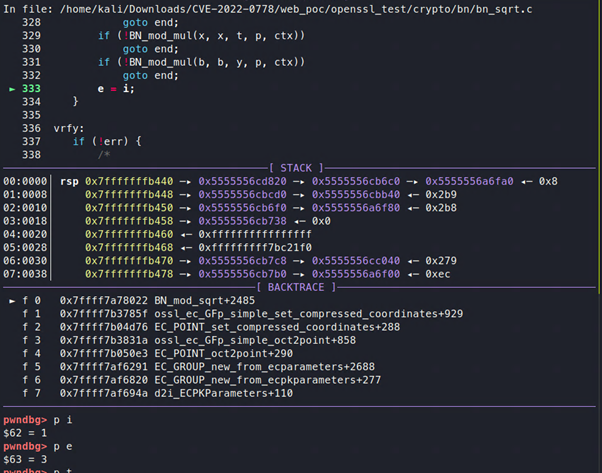The image size is (602, 473).
Task: Click the 'p e' command line
Action: point(38,447)
